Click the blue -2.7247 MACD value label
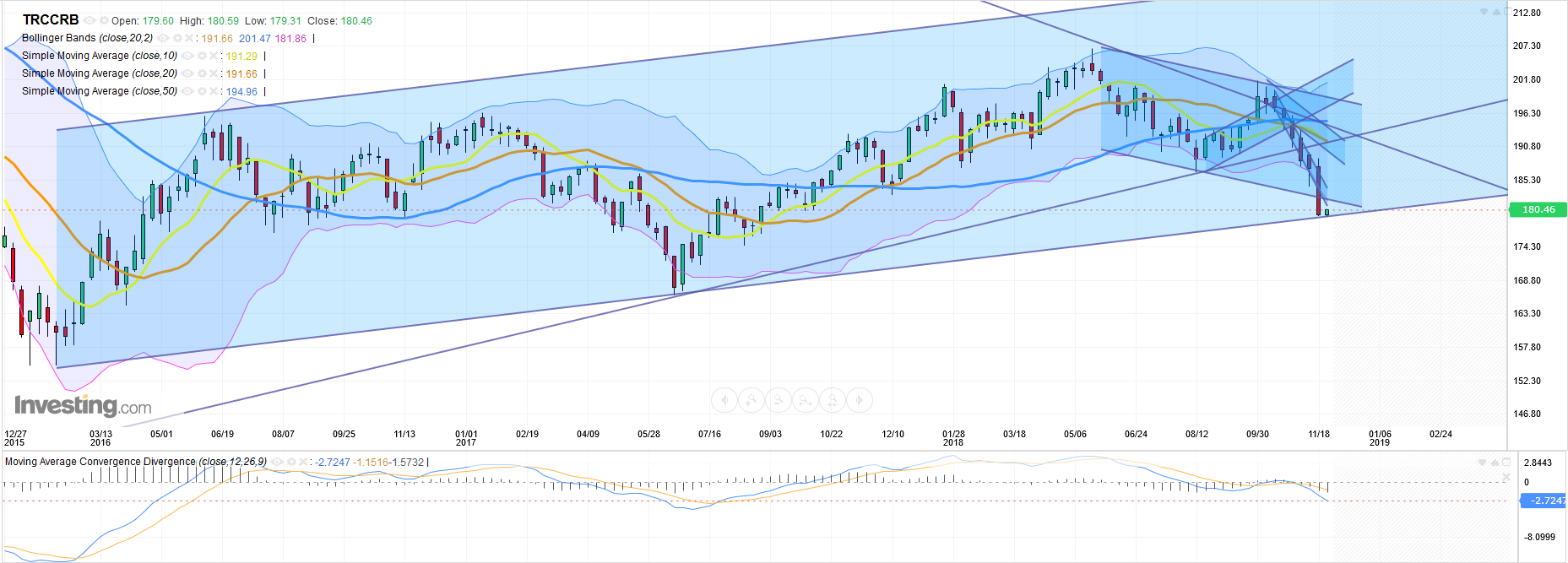Screen dimensions: 1568x563 (1544, 501)
